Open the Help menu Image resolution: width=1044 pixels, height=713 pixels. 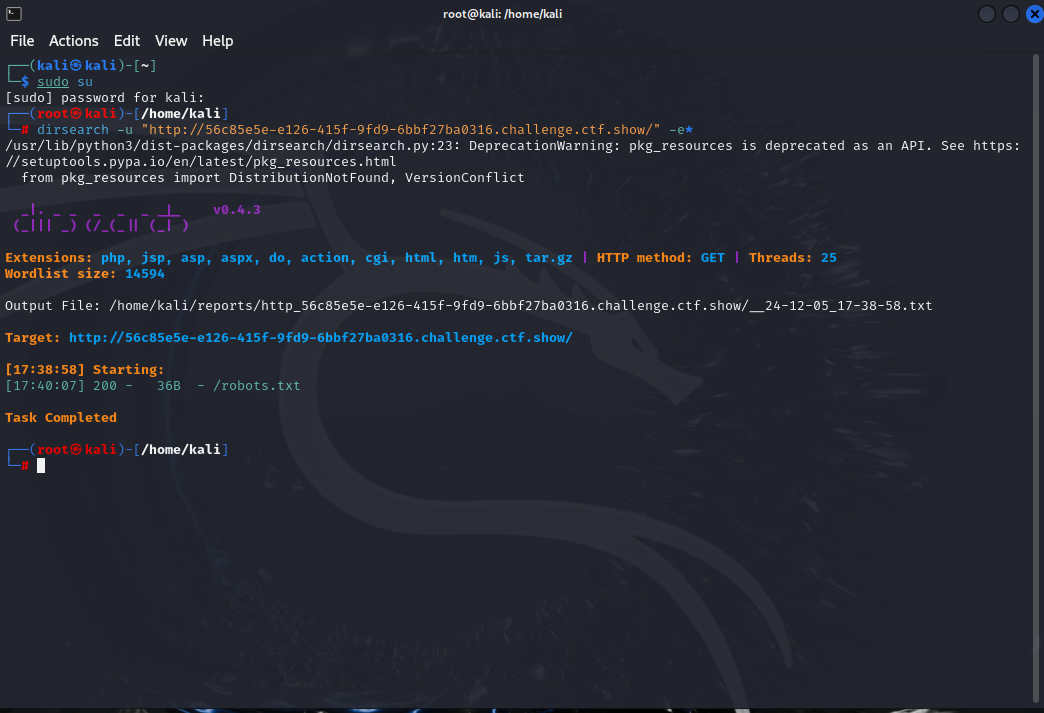click(x=217, y=41)
